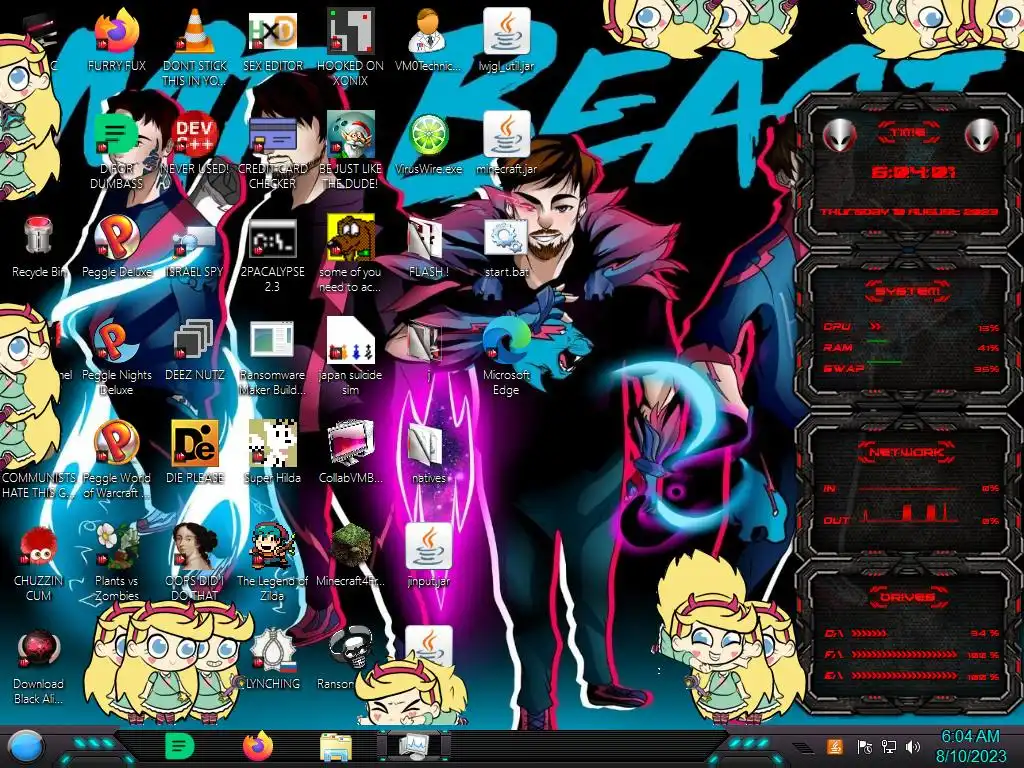Image resolution: width=1024 pixels, height=768 pixels.
Task: Click the orange Java icon in the system tray
Action: coord(834,746)
